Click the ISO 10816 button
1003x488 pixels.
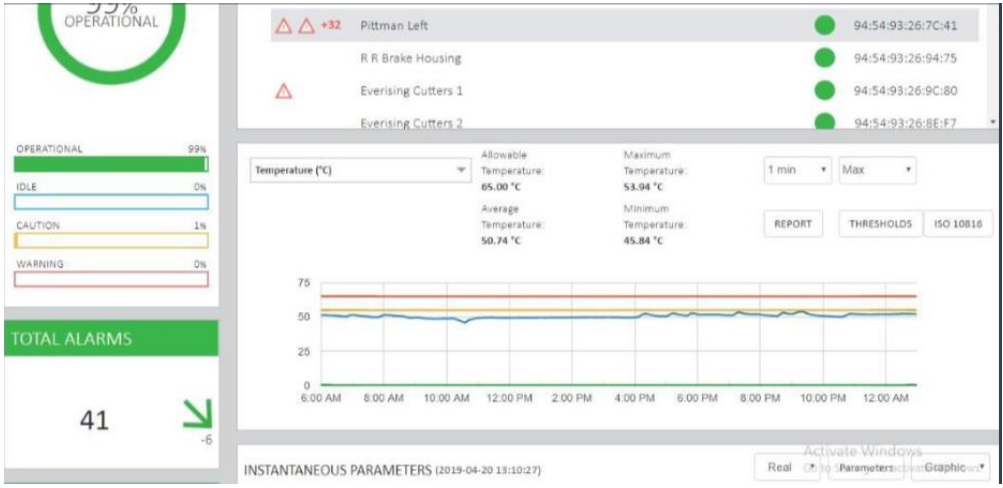coord(957,224)
